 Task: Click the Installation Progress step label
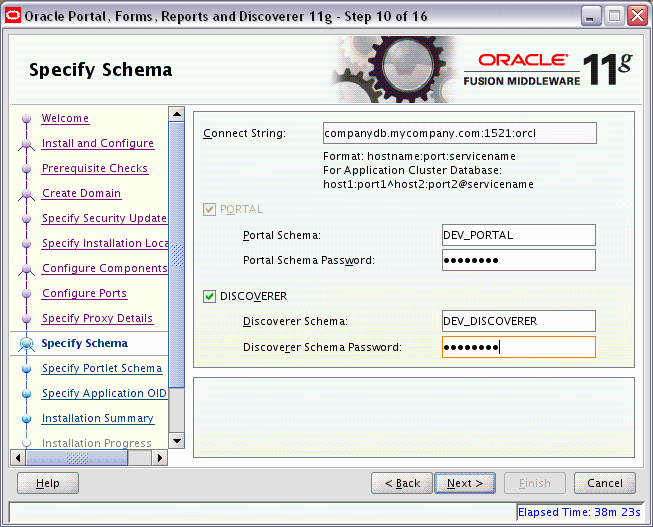pos(97,443)
